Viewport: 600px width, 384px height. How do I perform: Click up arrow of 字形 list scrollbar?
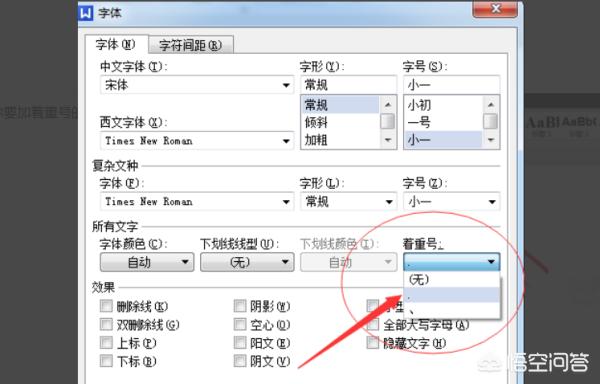[388, 104]
